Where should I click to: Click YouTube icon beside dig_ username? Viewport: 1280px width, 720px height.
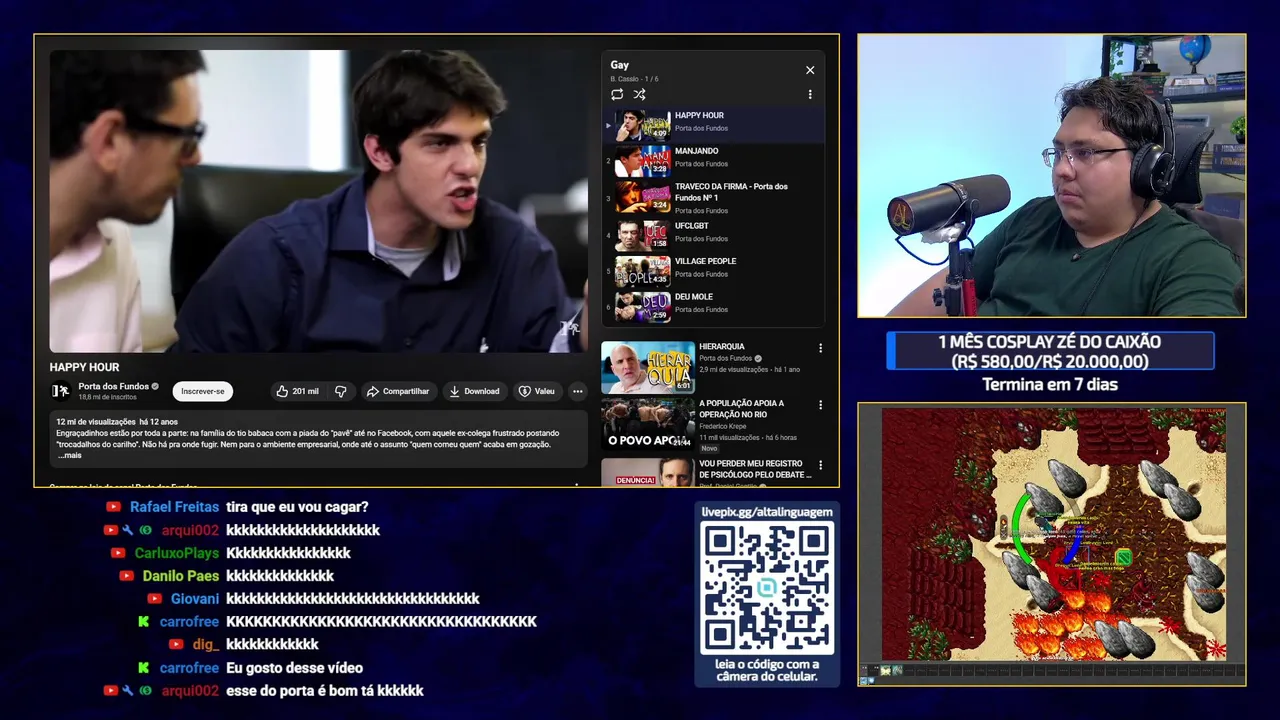tap(176, 645)
